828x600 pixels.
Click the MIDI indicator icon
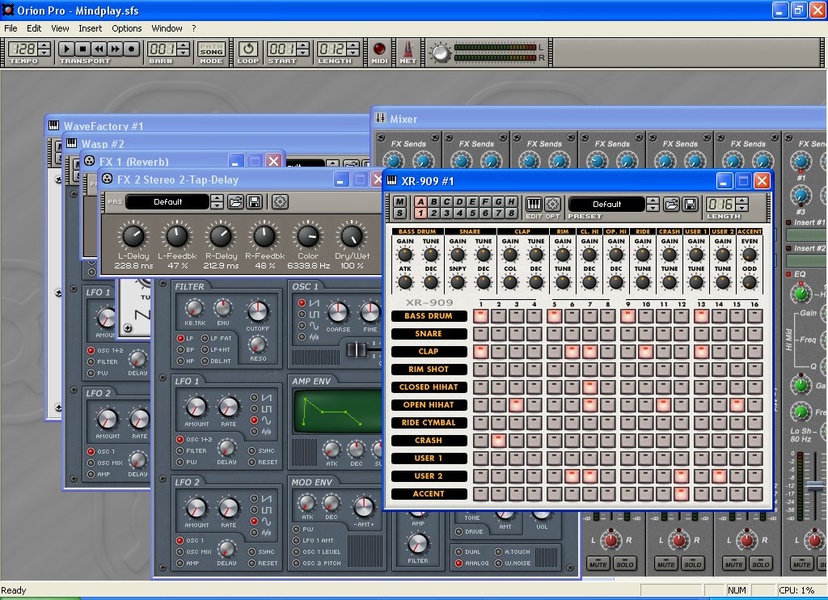pos(380,49)
